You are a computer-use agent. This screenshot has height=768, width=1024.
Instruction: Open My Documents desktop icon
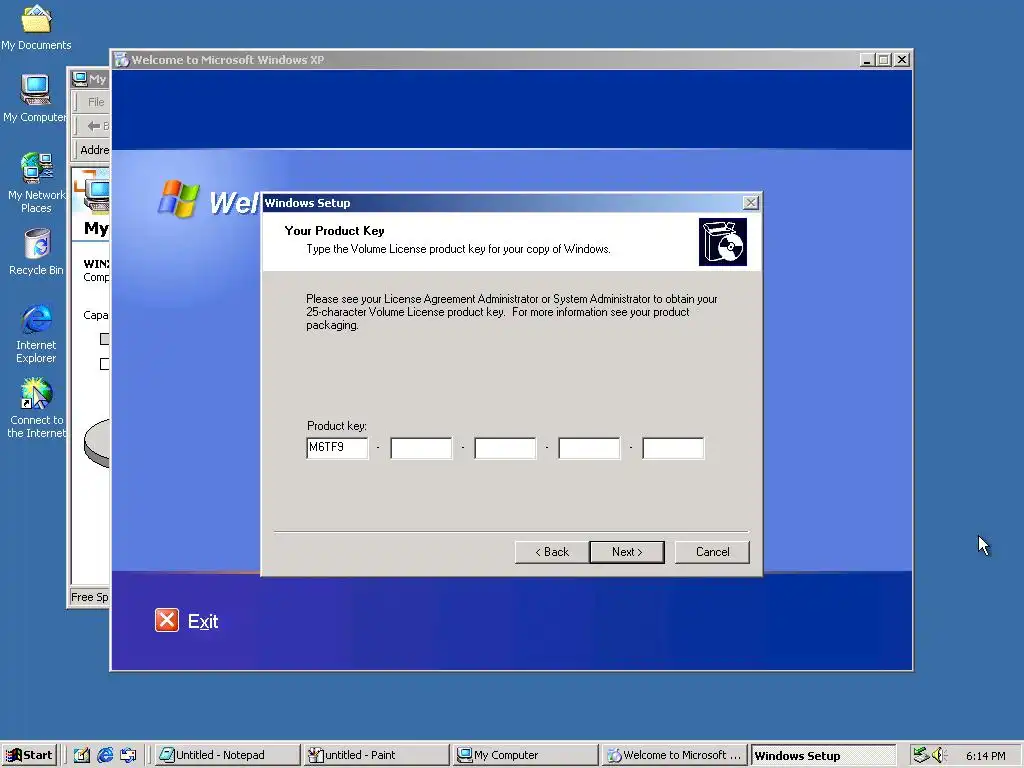[x=36, y=27]
